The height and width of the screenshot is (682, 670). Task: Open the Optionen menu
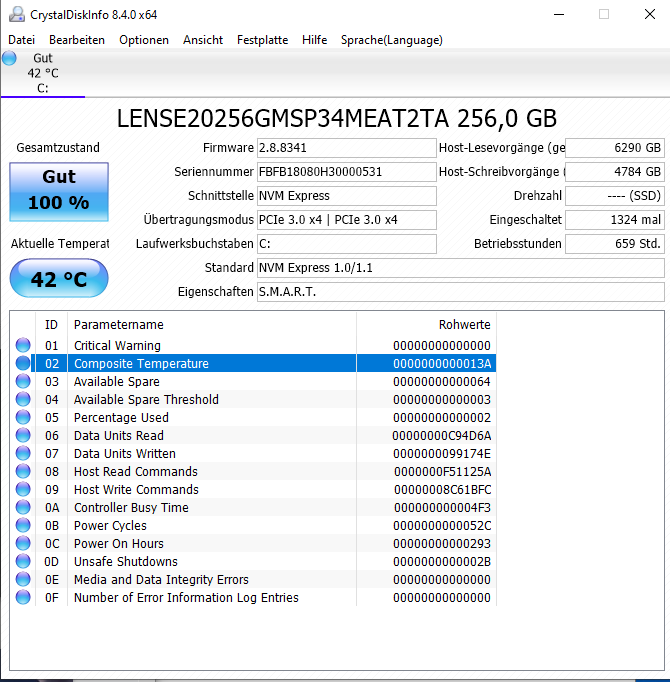(x=144, y=40)
